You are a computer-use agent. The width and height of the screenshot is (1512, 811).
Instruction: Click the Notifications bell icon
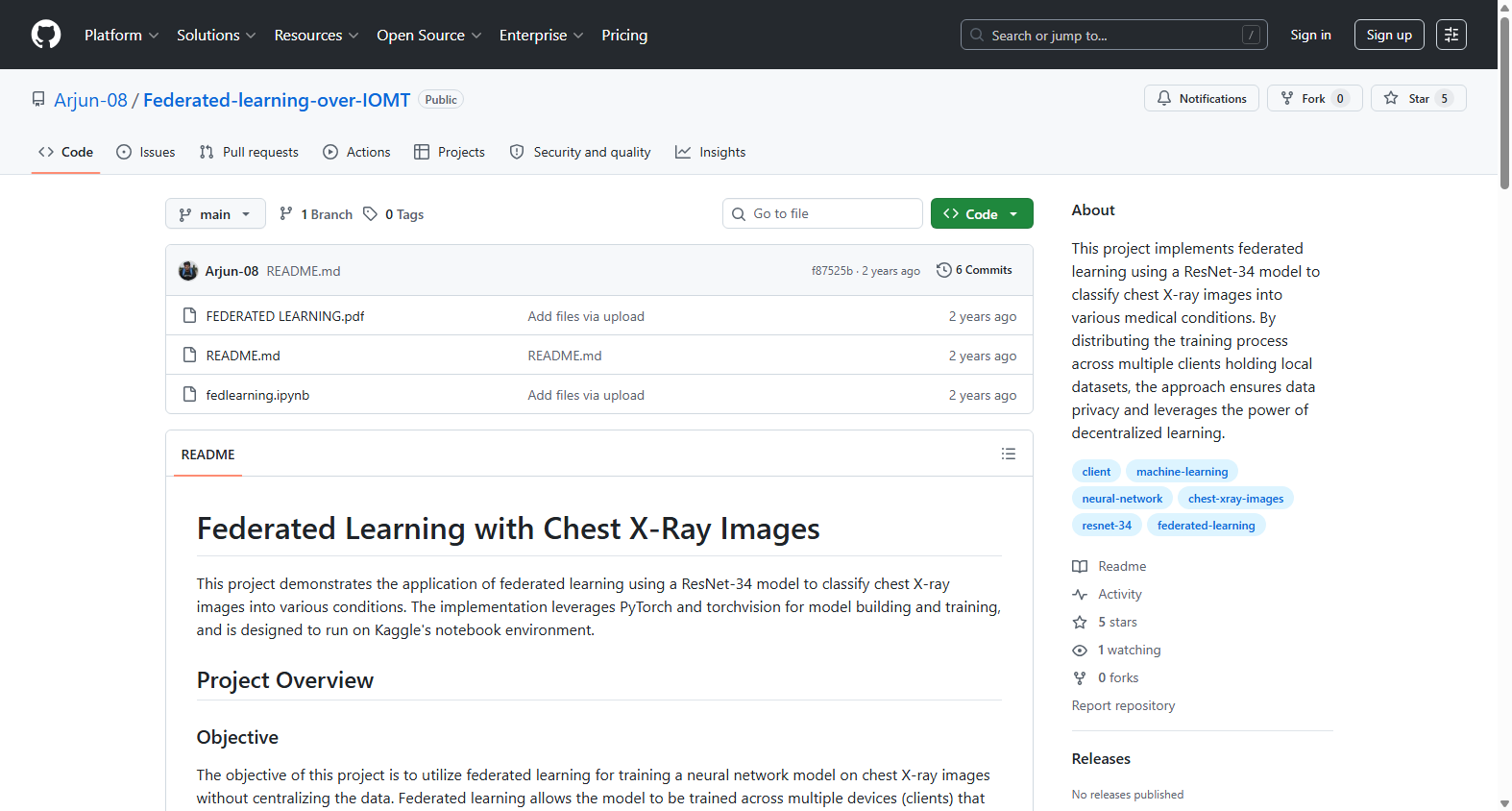pyautogui.click(x=1164, y=98)
